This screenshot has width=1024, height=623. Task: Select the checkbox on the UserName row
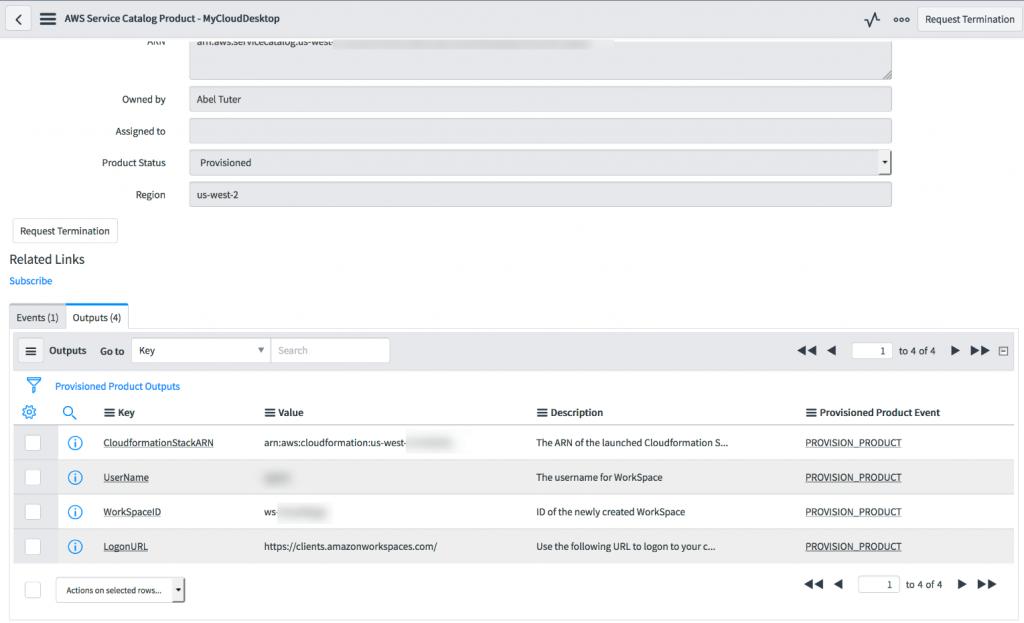(31, 477)
